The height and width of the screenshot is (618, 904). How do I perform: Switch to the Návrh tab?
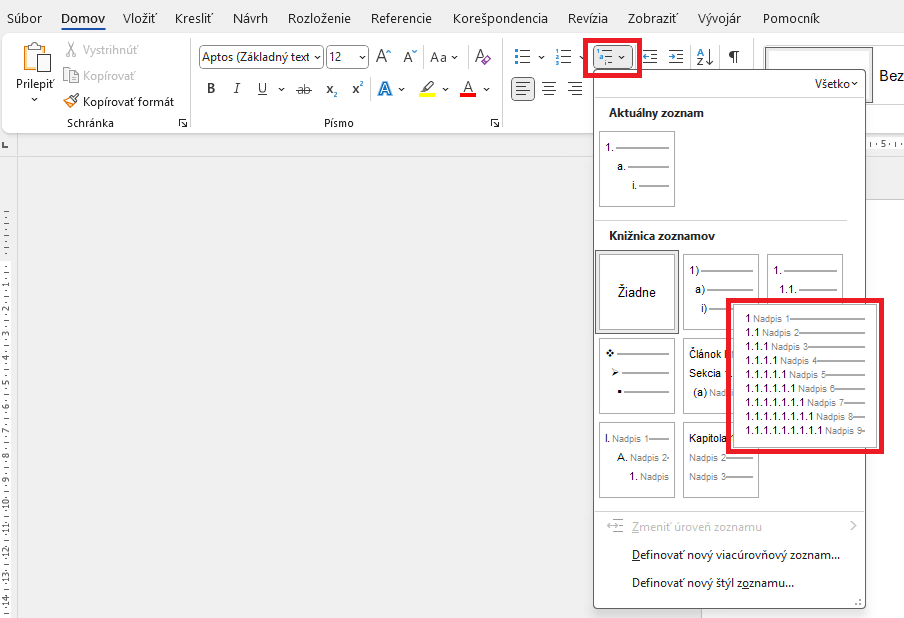pyautogui.click(x=250, y=18)
